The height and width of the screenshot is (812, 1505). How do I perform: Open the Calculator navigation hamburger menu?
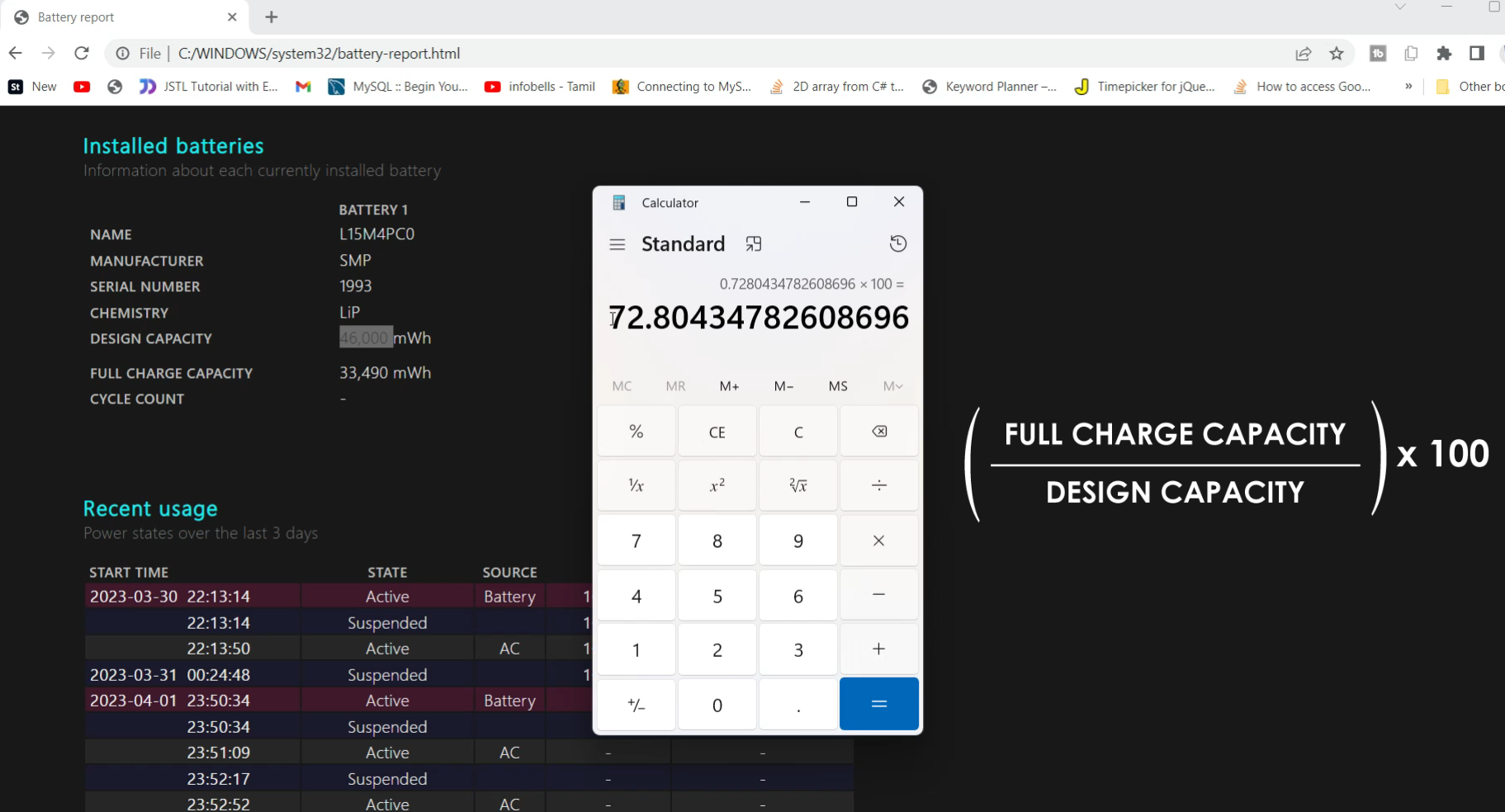click(617, 244)
